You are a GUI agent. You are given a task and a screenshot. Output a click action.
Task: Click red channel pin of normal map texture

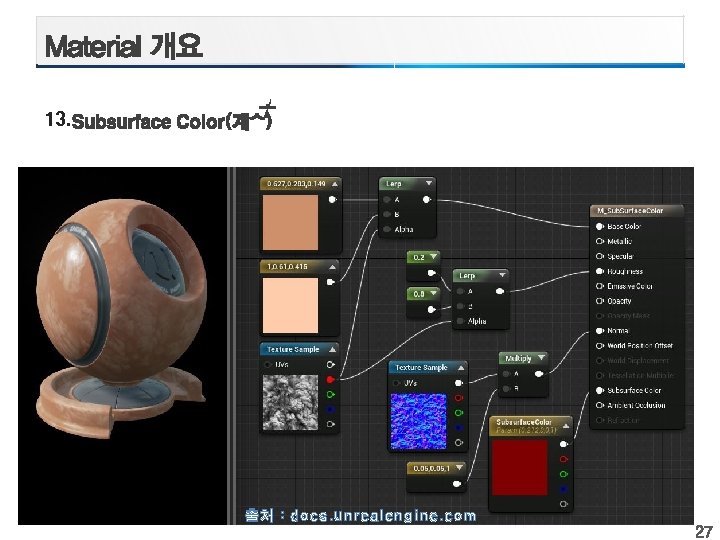(458, 398)
